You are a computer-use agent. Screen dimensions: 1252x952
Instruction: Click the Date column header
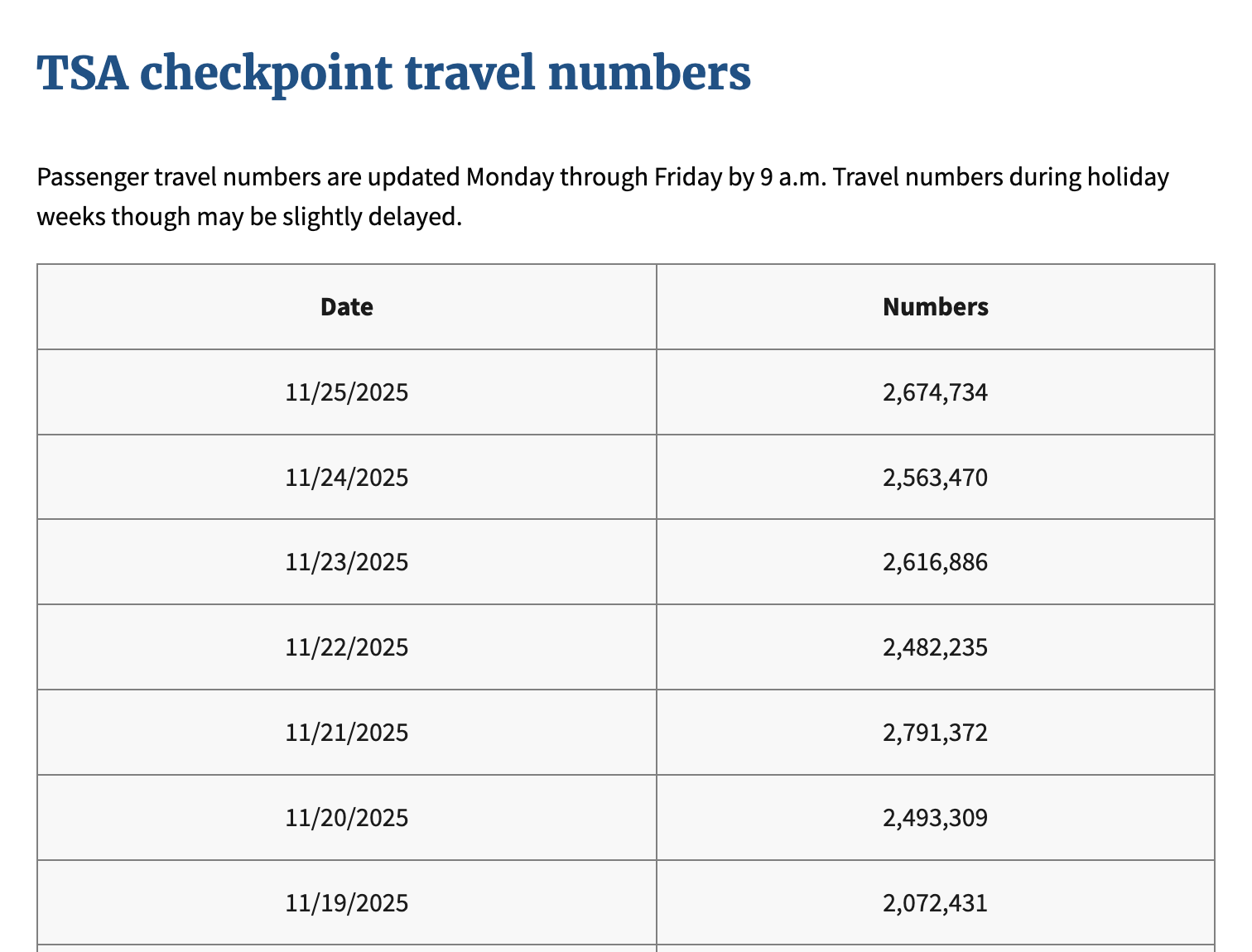click(x=347, y=307)
